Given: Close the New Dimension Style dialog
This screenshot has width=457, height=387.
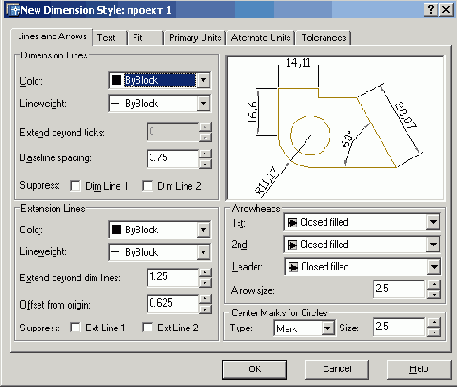Looking at the screenshot, I should tap(446, 10).
